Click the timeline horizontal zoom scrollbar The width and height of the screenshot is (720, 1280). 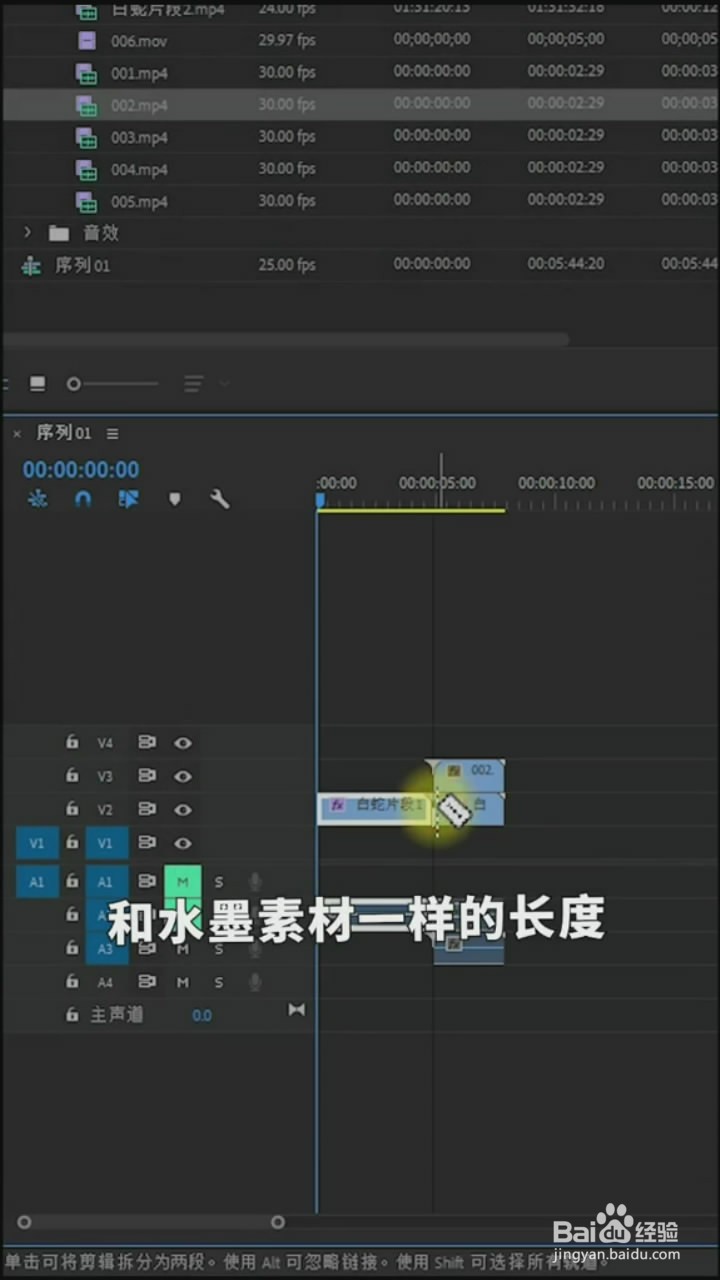150,1222
